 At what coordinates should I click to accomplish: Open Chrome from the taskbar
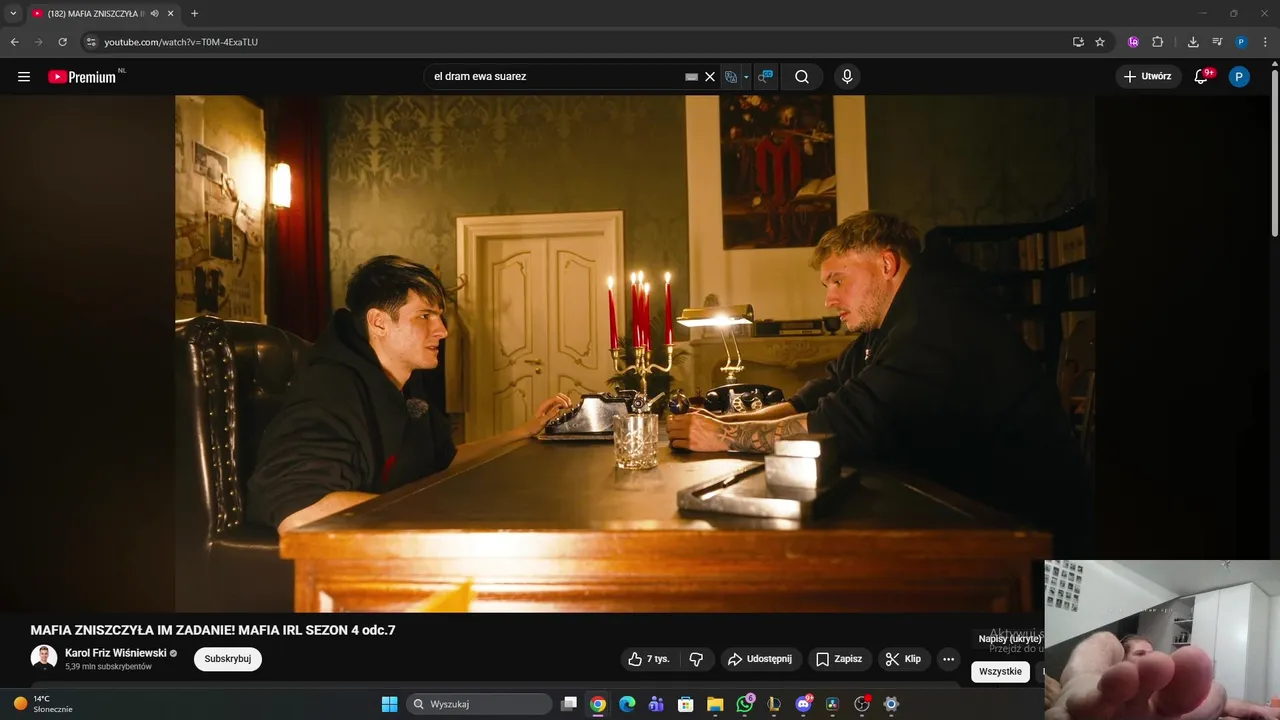point(598,704)
